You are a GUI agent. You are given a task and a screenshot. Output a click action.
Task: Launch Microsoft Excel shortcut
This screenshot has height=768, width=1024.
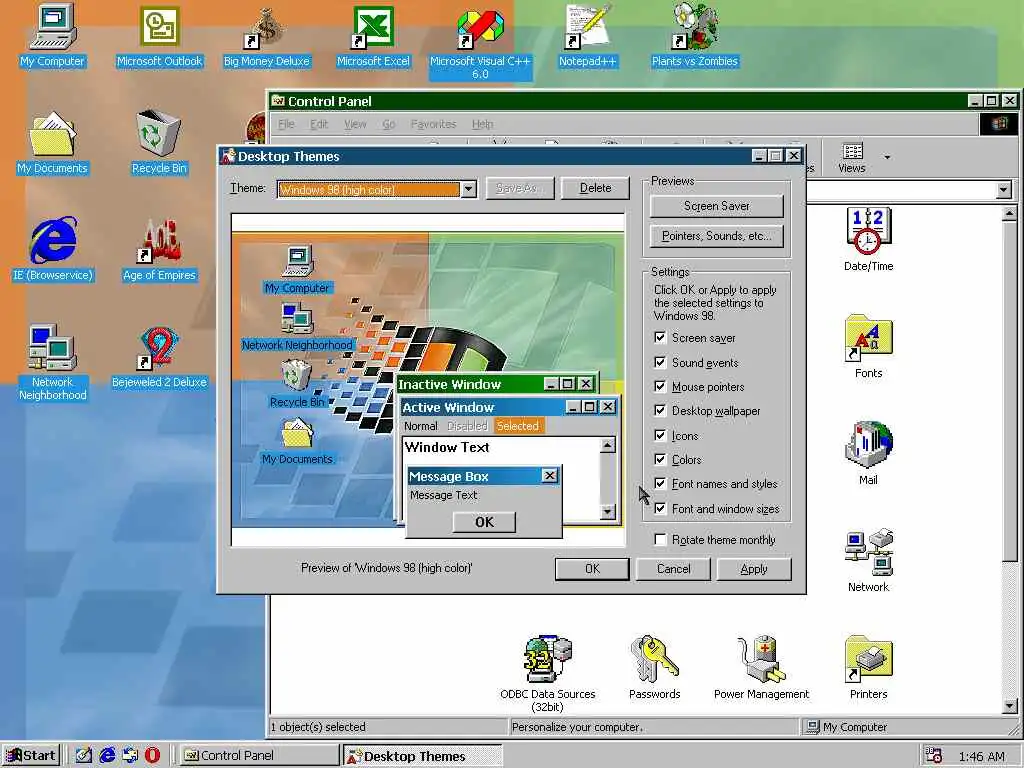point(373,35)
